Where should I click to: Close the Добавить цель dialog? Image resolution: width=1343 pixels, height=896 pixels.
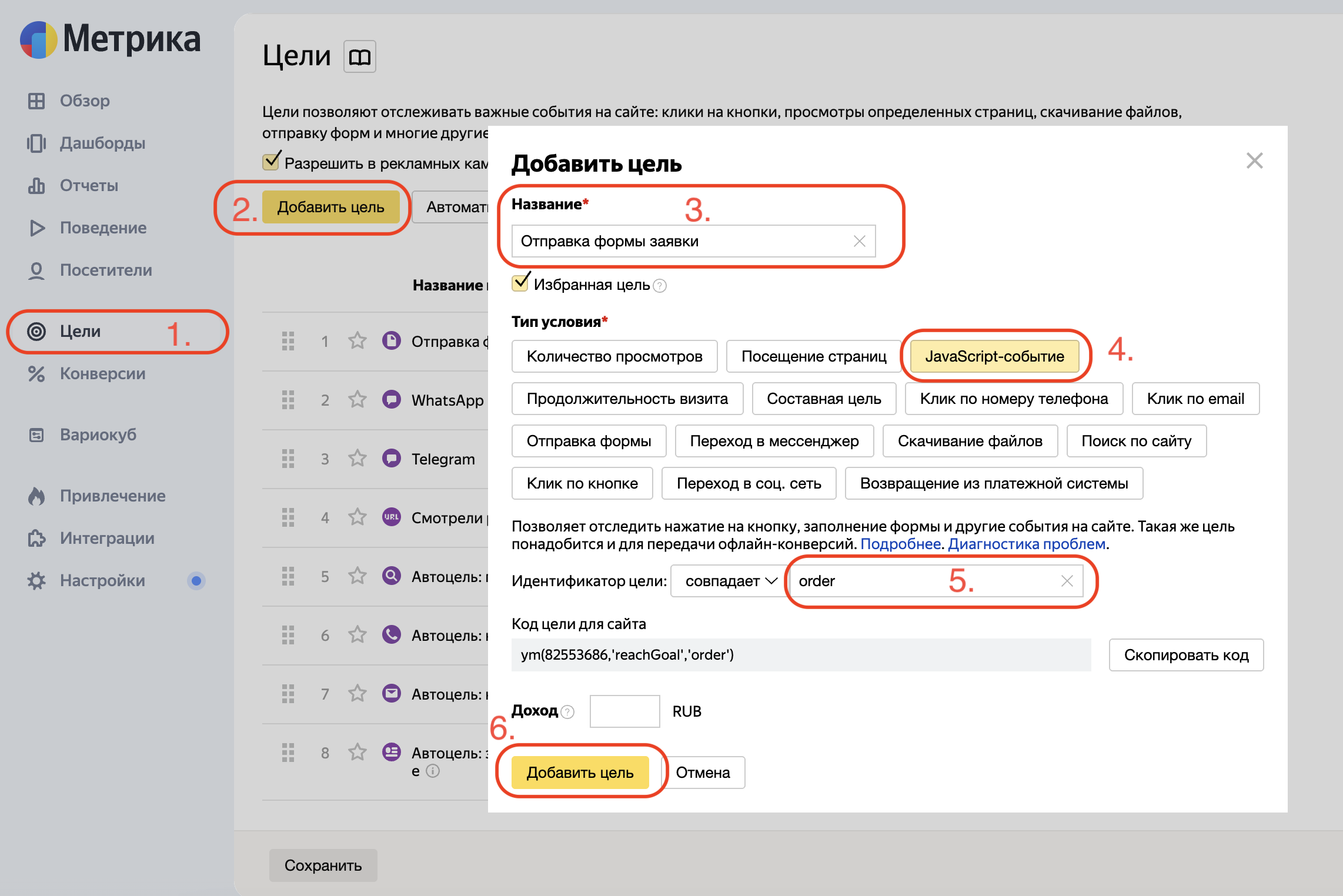pos(1255,161)
